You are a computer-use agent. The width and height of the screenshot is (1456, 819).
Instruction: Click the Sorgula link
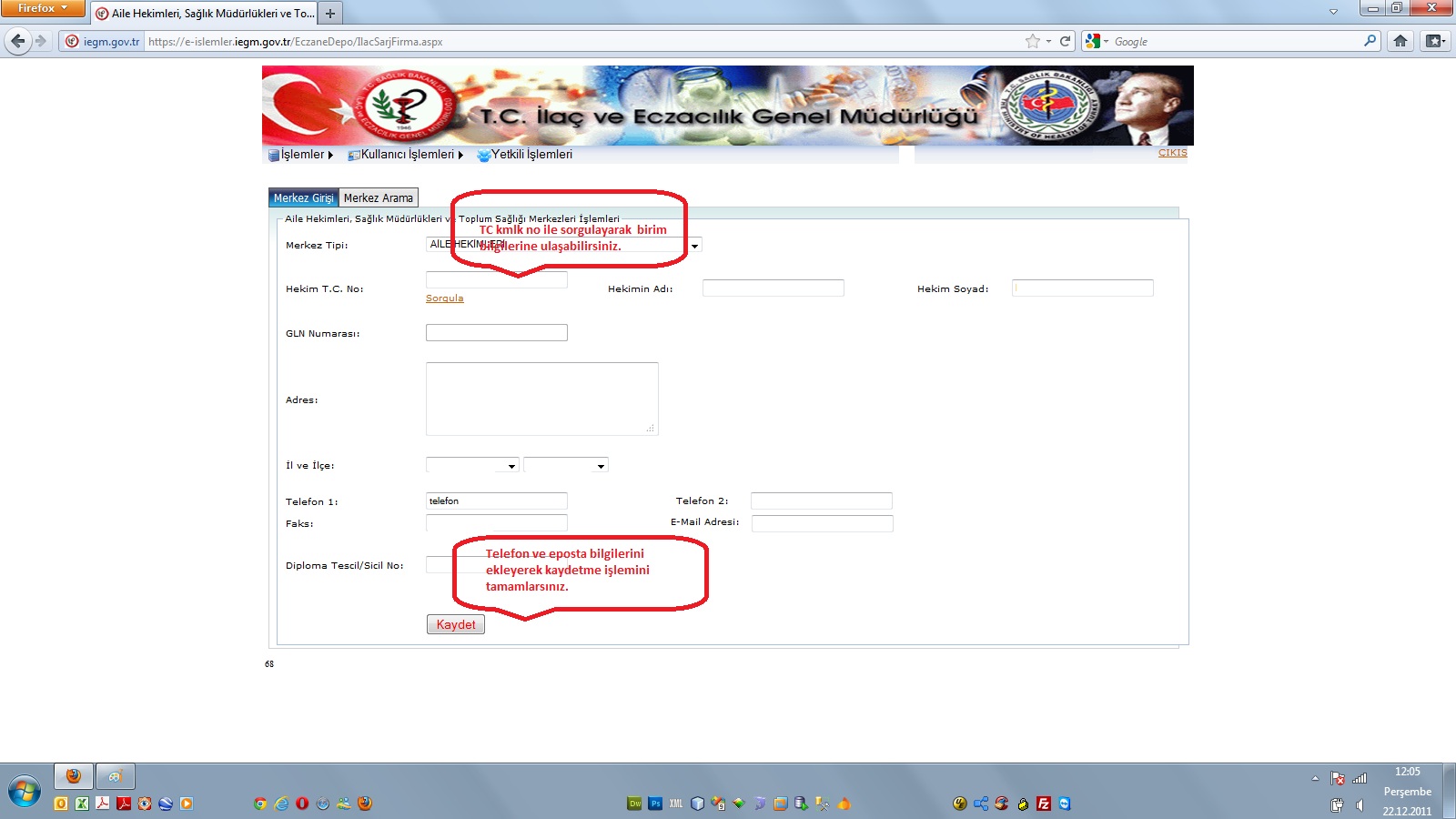[x=444, y=298]
